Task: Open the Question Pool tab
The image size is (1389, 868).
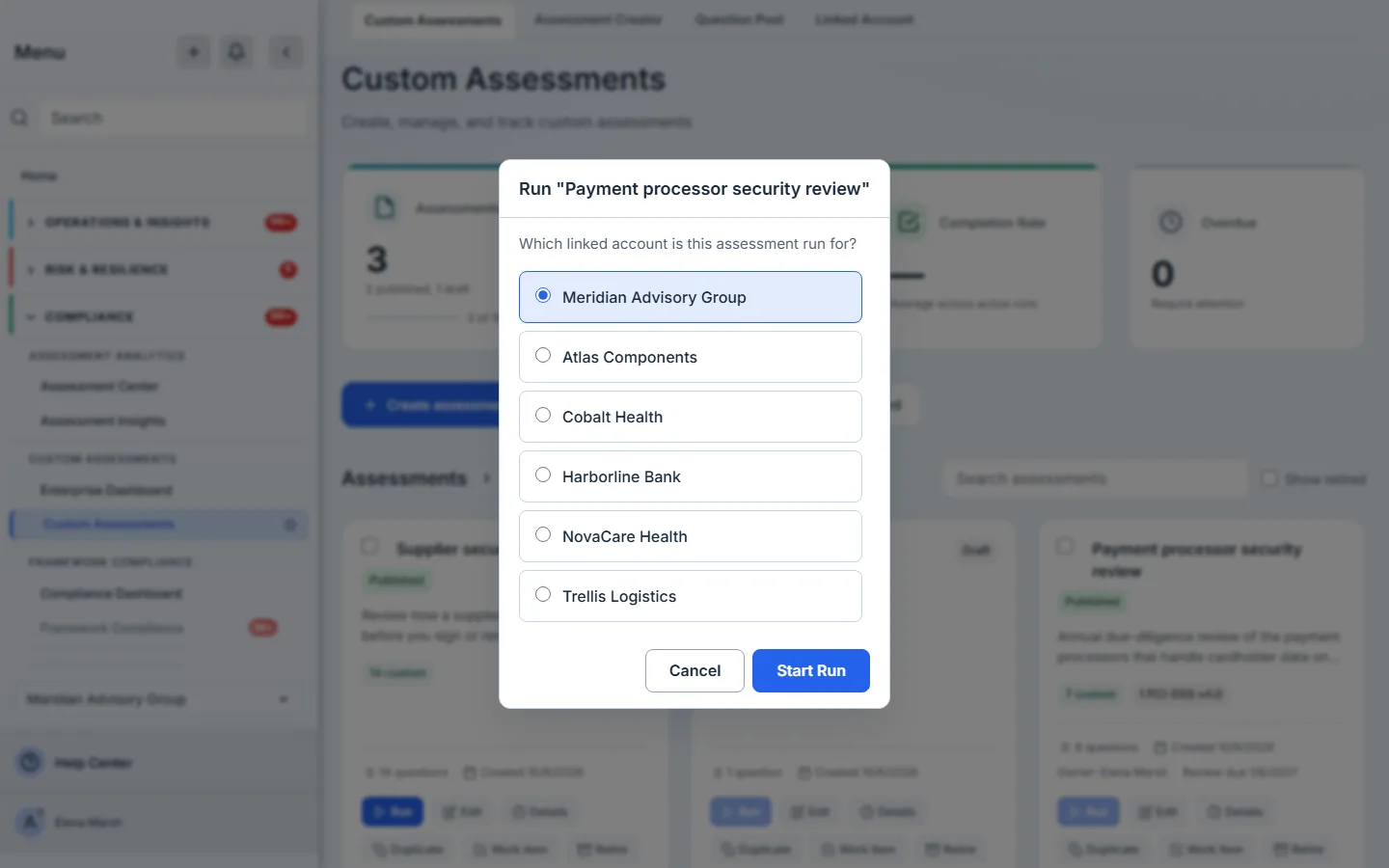Action: [x=739, y=19]
